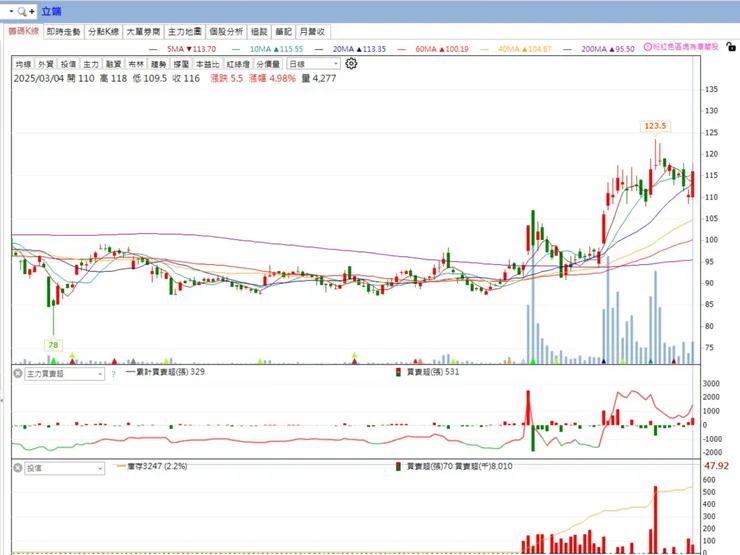Open the chart settings gear icon
Screen dimensions: 740x555
tap(351, 63)
